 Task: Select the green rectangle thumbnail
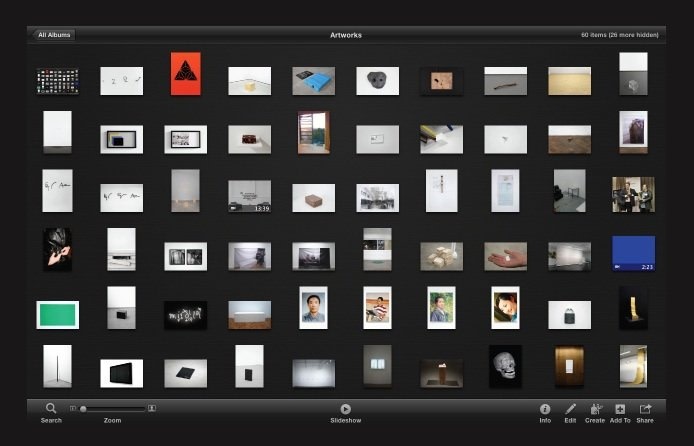coord(58,315)
